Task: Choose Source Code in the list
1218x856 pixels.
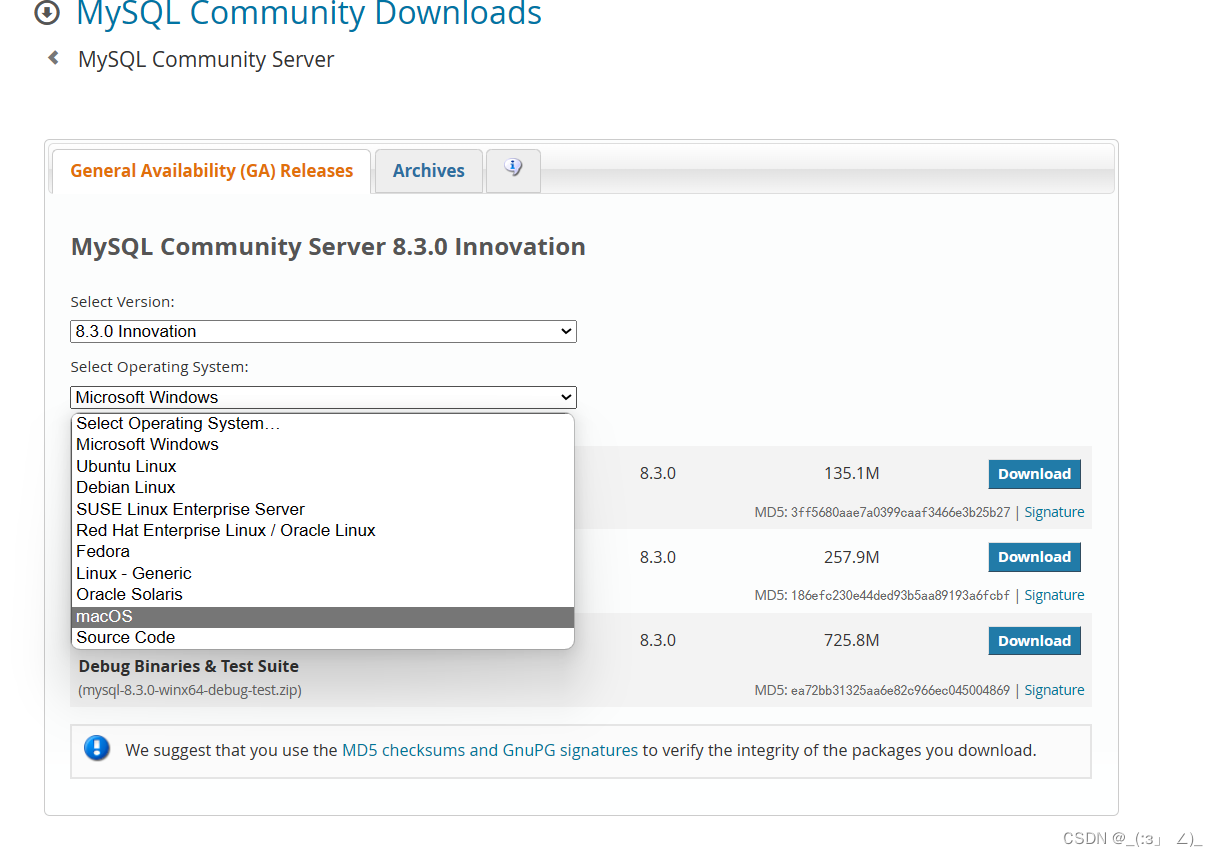Action: [x=323, y=637]
